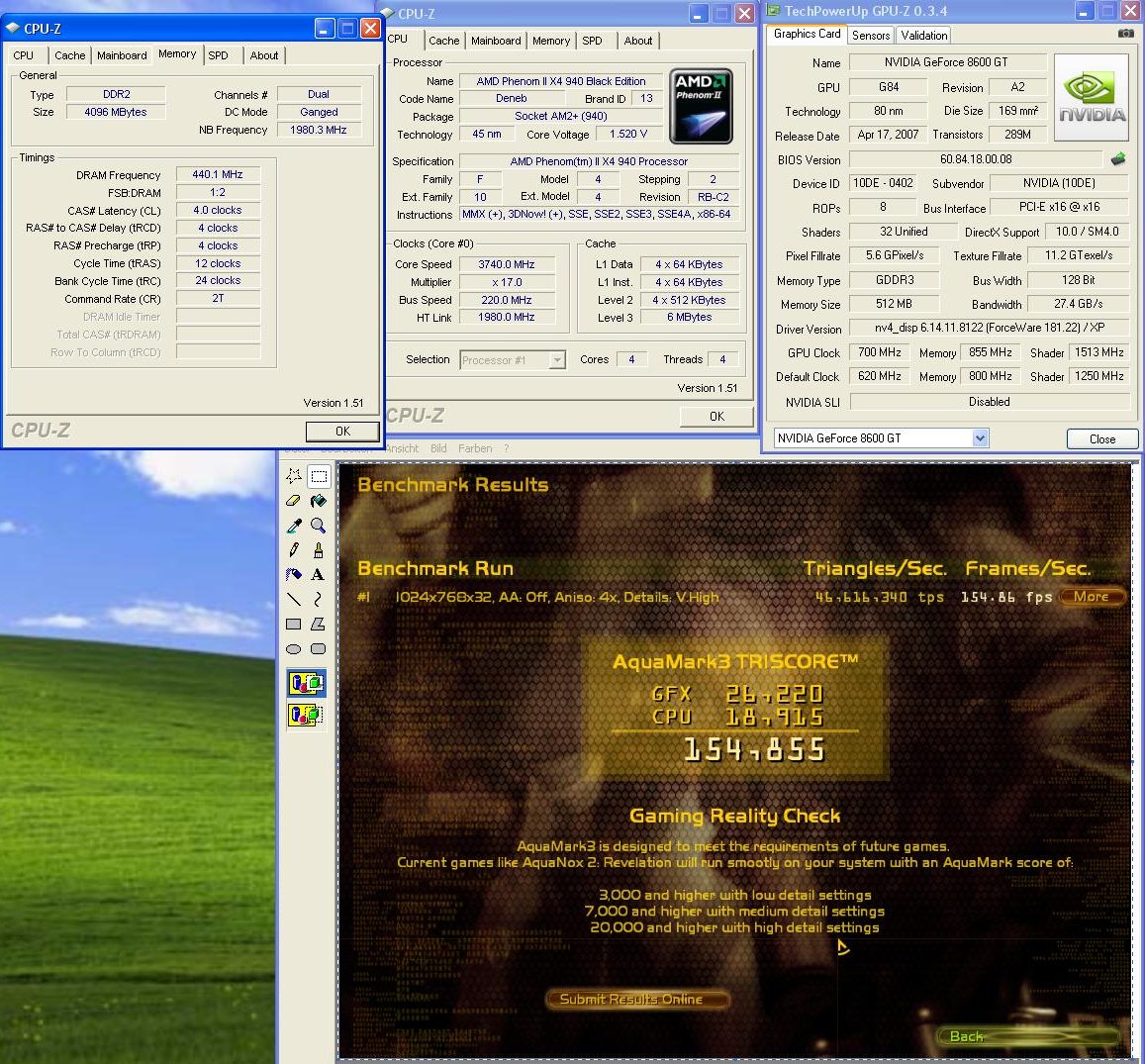
Task: Click the Back button in AquaMark3
Action: pos(1028,1036)
